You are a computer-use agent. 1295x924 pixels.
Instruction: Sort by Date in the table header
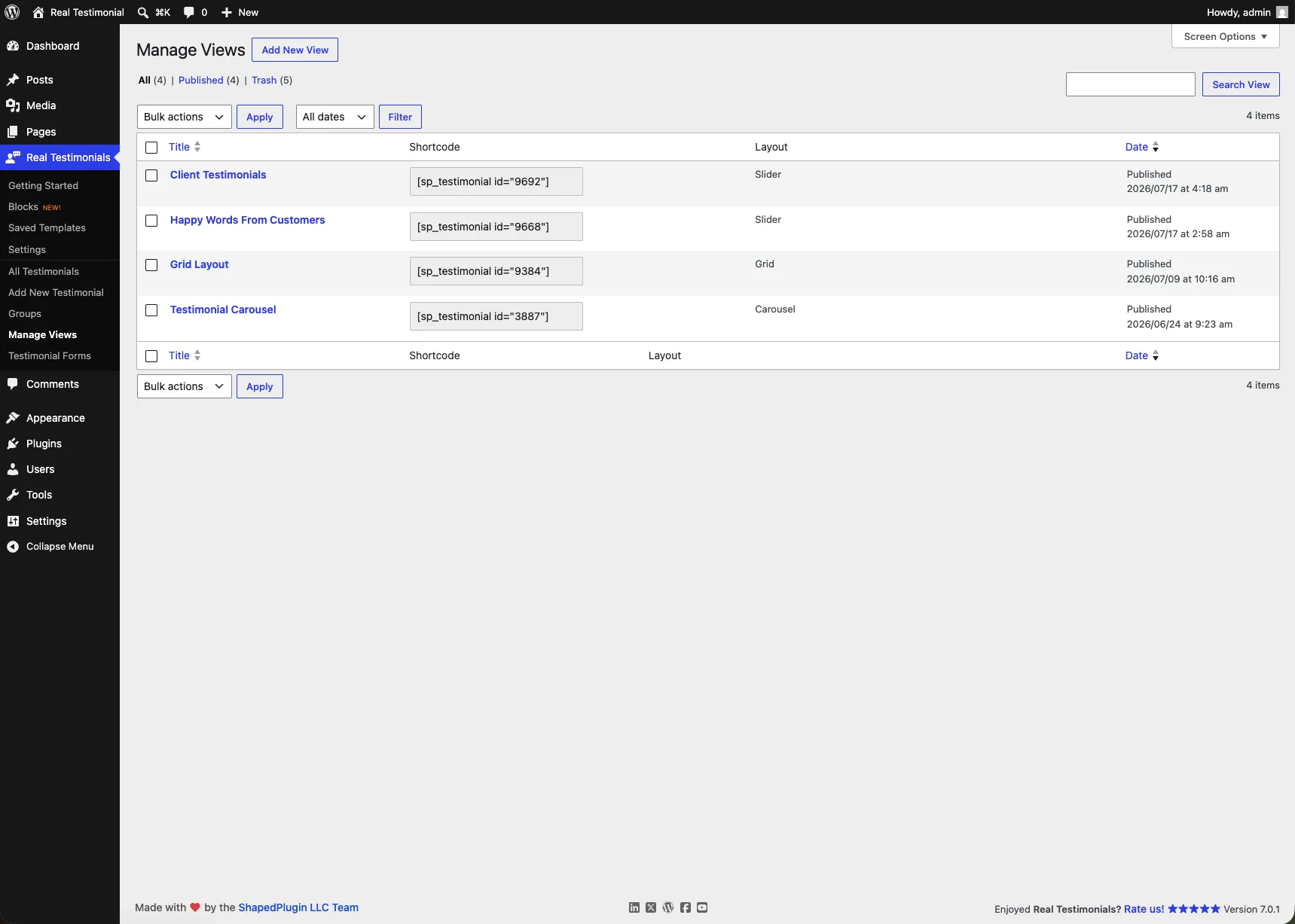[1142, 147]
